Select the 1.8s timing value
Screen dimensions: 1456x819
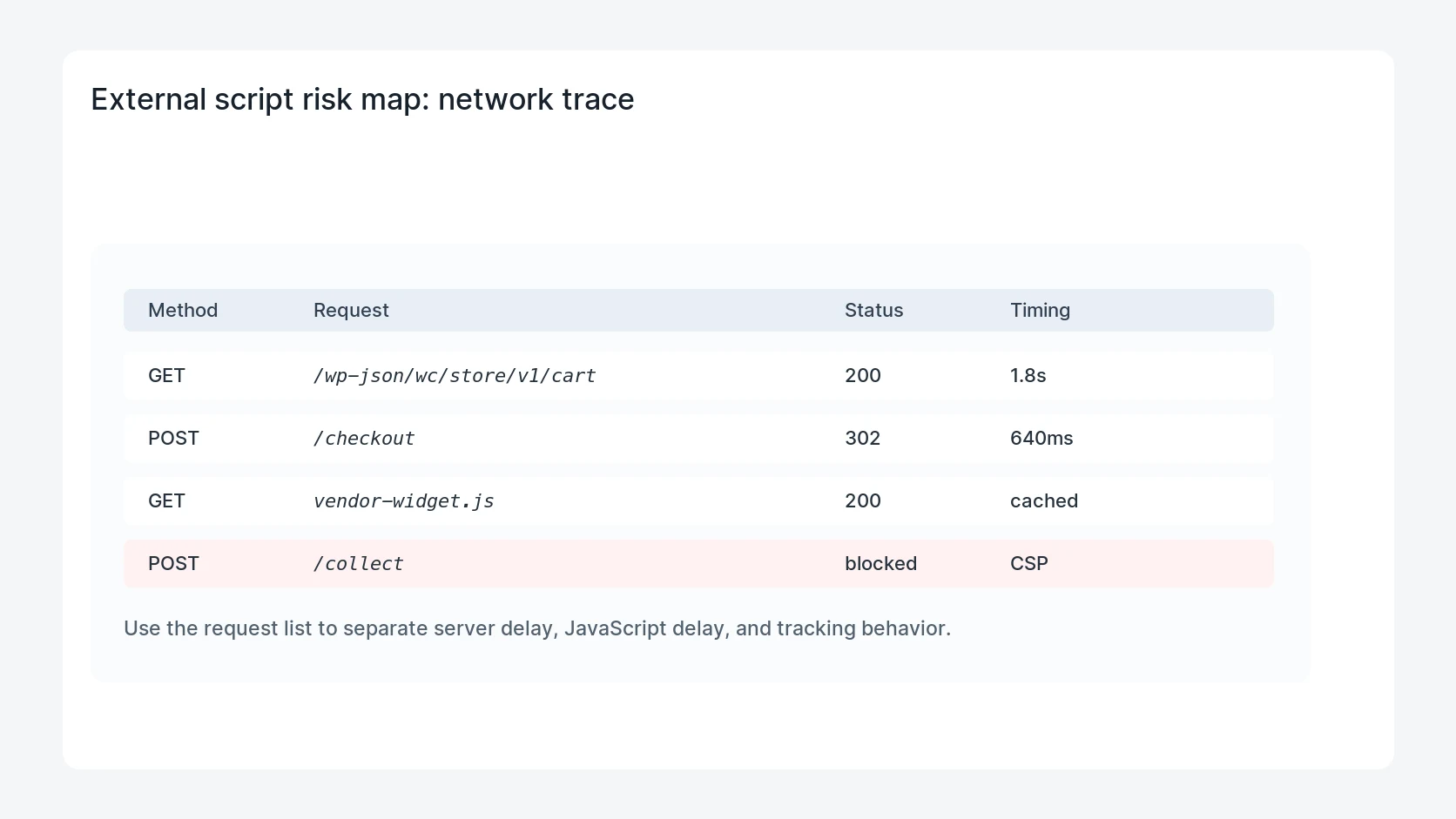(1028, 375)
